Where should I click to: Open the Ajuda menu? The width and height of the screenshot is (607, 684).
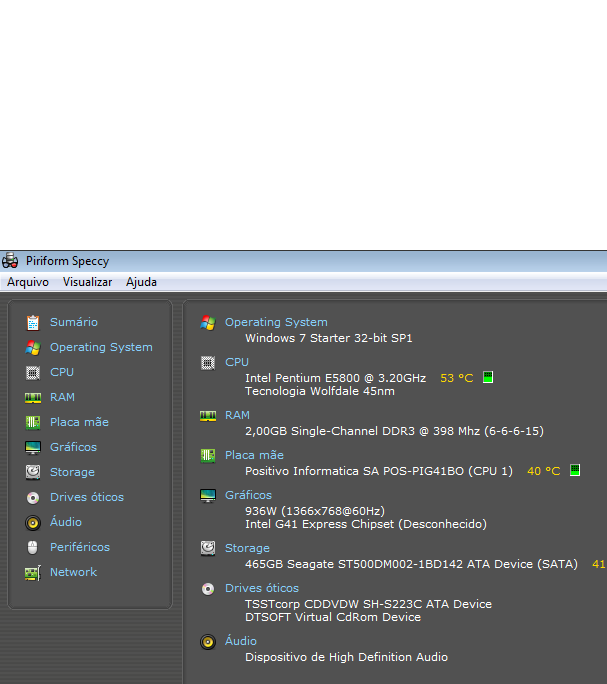[141, 282]
